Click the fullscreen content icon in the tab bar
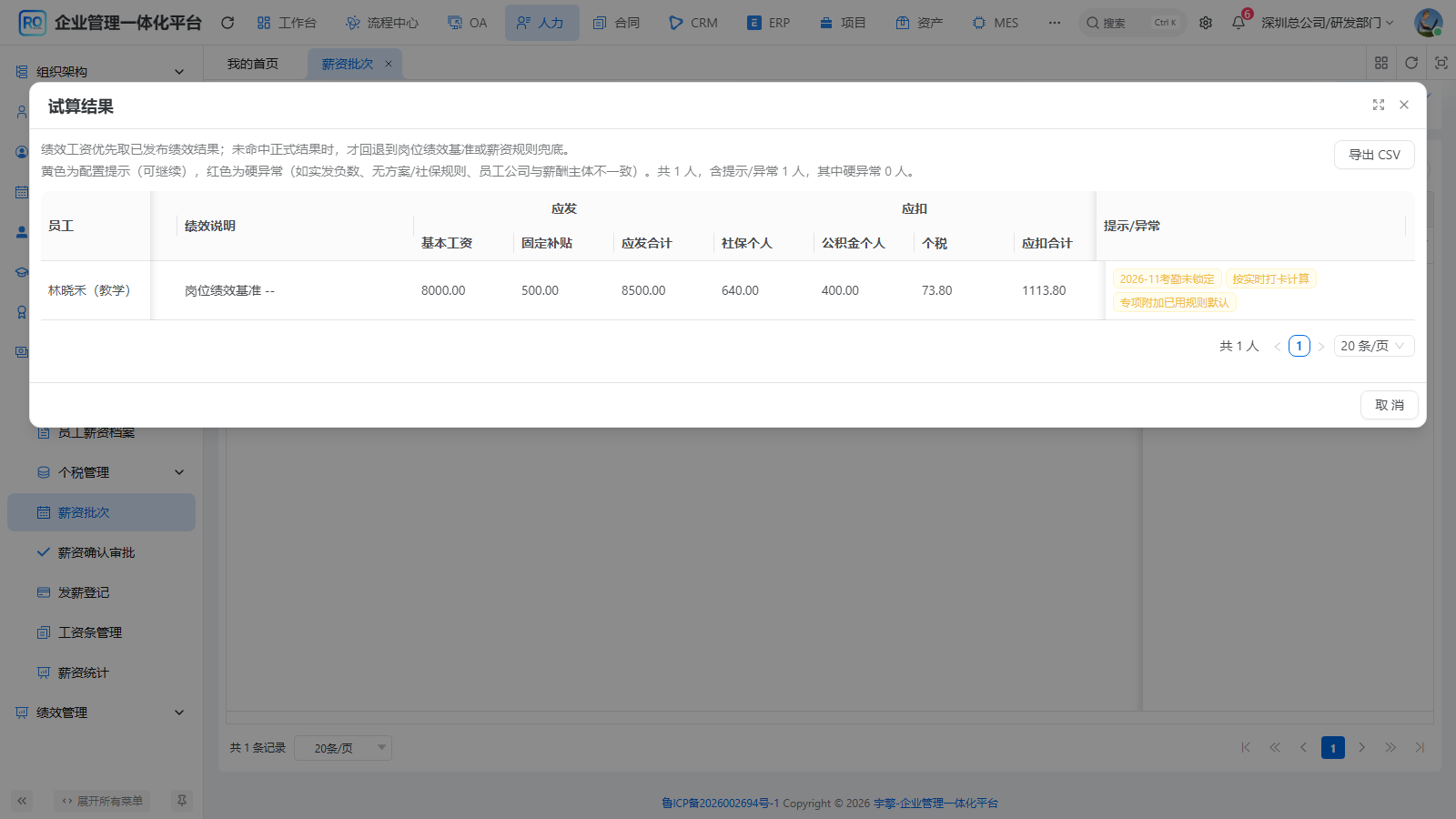The width and height of the screenshot is (1456, 819). pyautogui.click(x=1441, y=63)
